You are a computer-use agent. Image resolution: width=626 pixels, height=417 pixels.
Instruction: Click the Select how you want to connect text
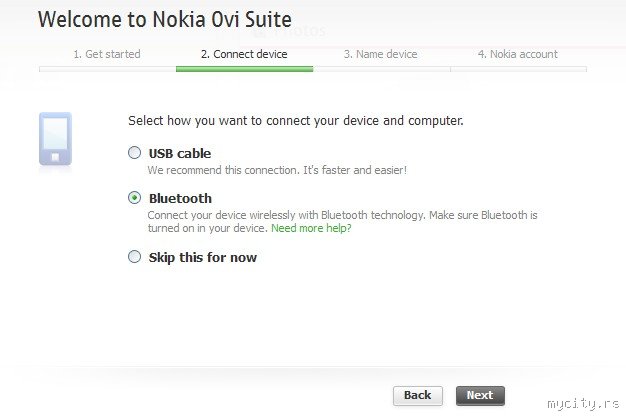click(x=296, y=121)
